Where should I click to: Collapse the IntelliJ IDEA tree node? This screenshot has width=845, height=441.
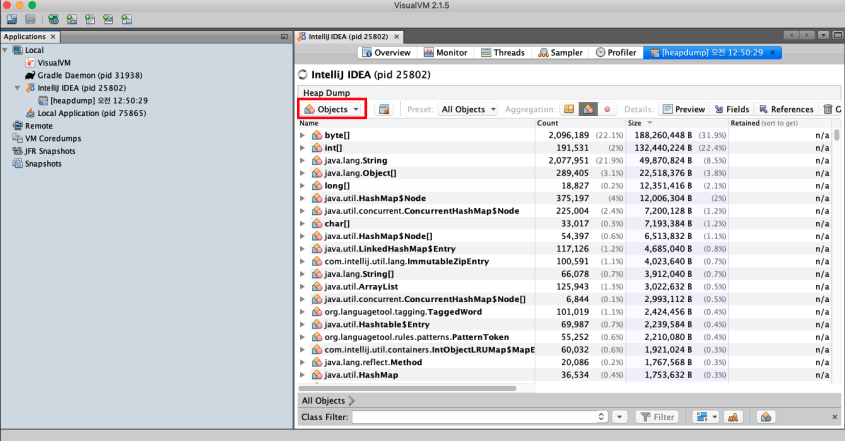[17, 88]
